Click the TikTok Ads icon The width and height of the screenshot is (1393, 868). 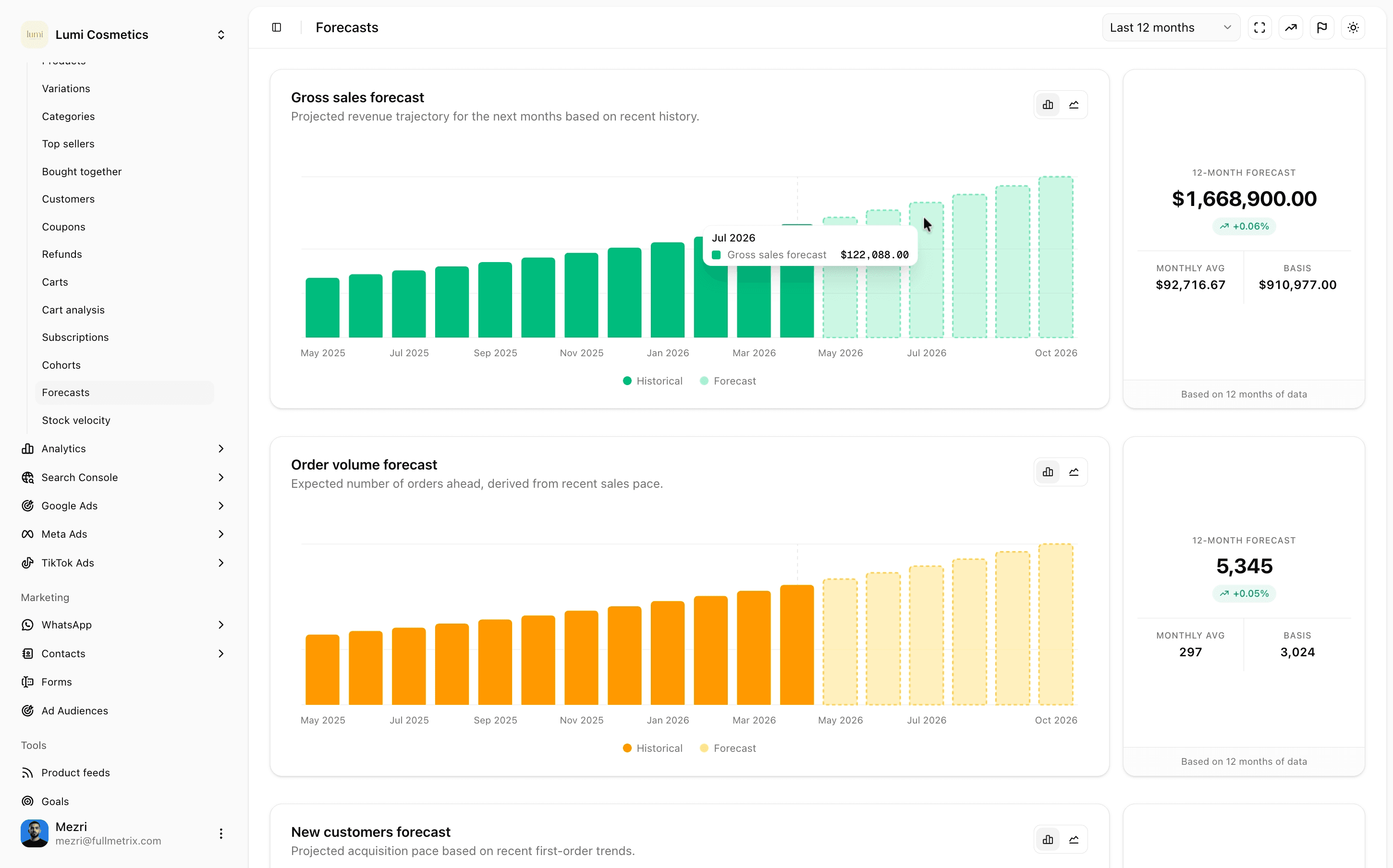click(27, 563)
